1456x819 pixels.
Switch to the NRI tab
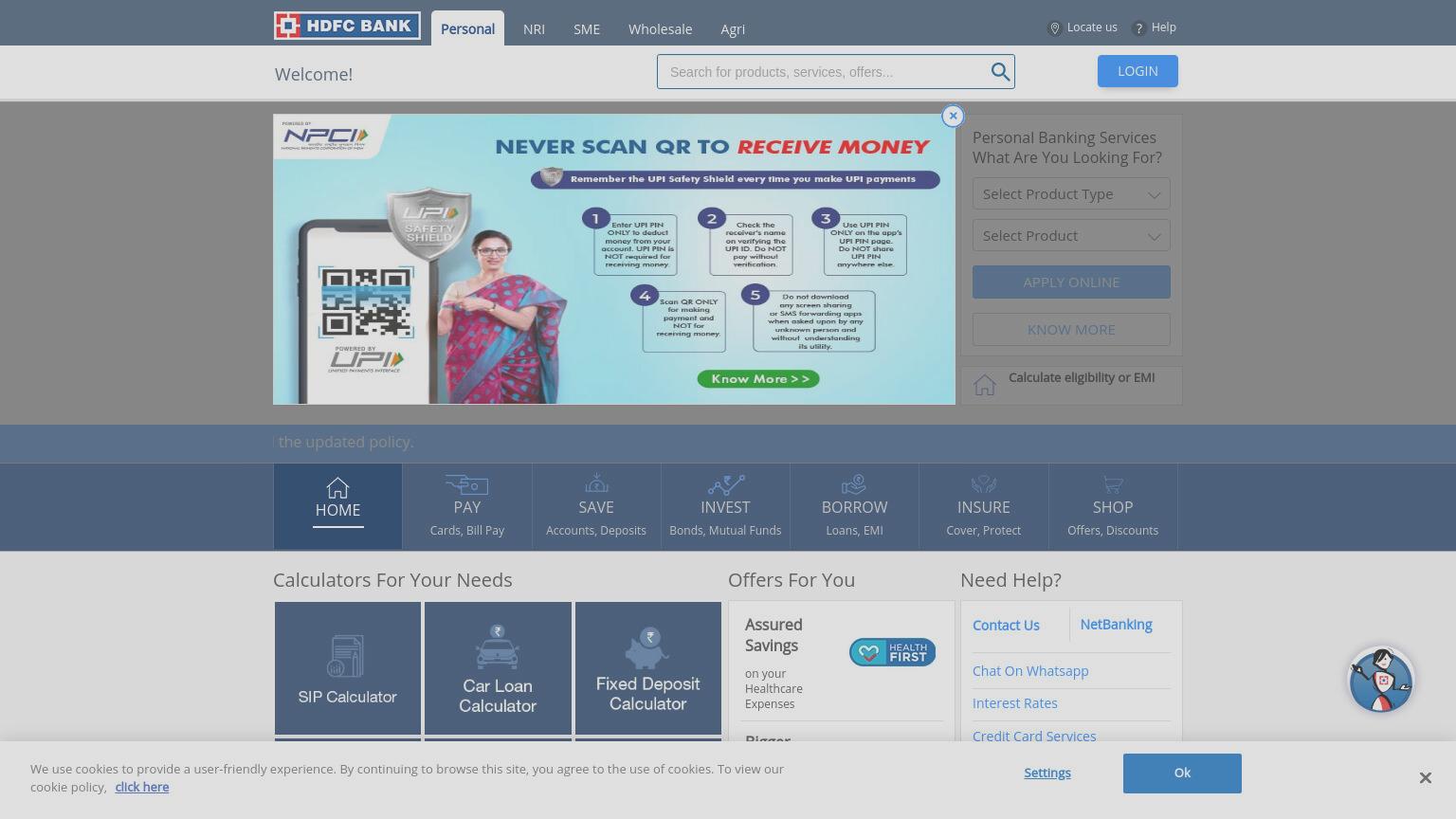(534, 29)
